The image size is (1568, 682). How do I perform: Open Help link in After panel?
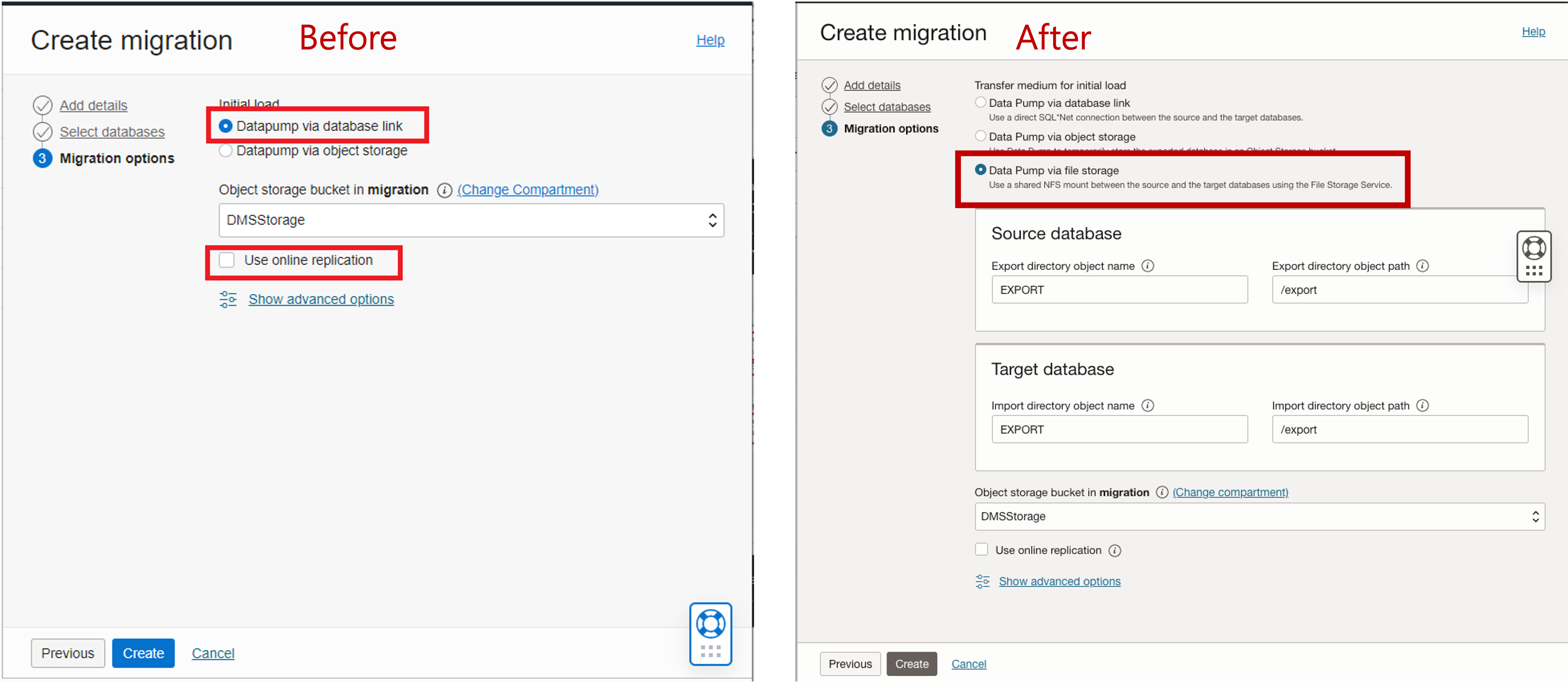click(x=1533, y=32)
